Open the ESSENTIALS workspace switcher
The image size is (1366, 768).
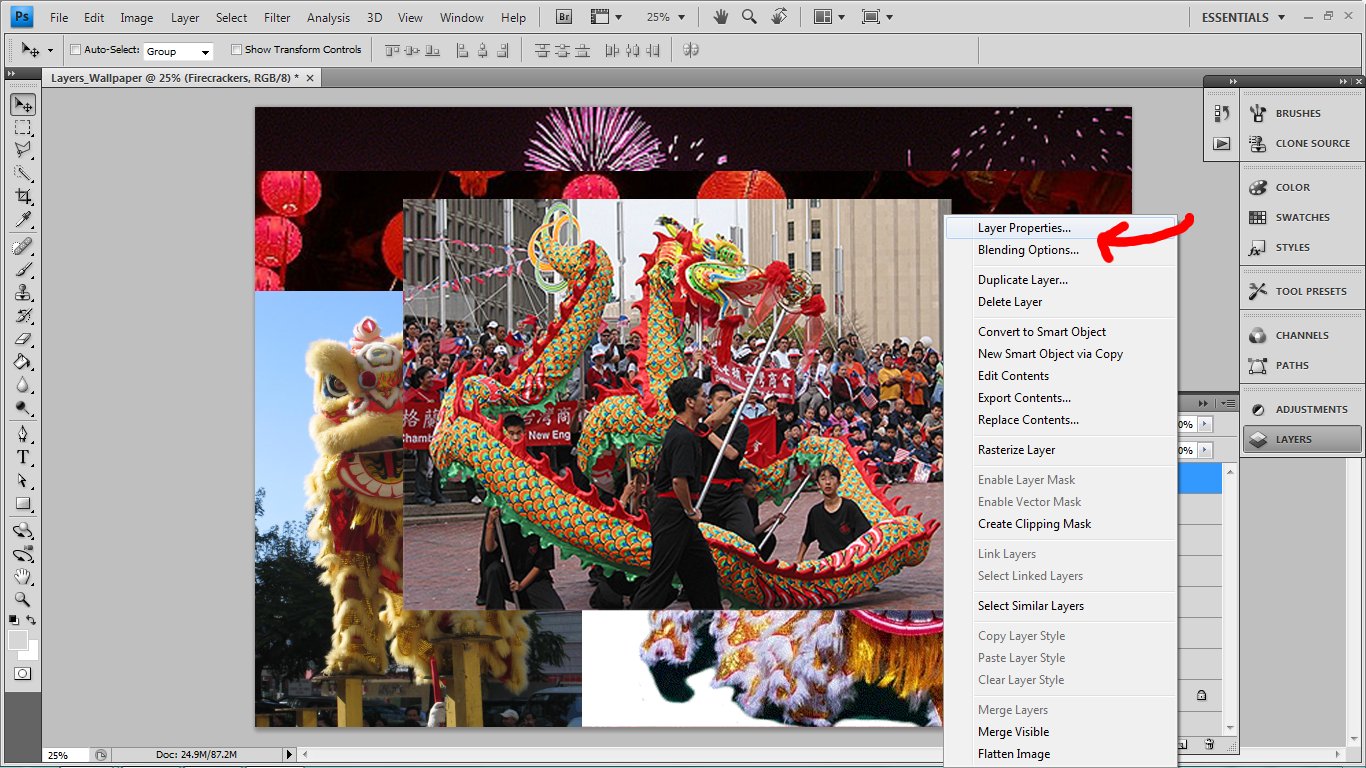[x=1243, y=17]
